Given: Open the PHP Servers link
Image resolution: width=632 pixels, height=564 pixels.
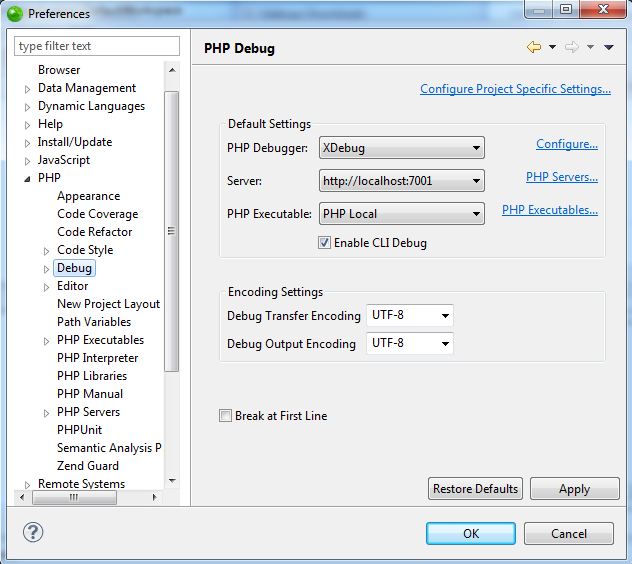Looking at the screenshot, I should pyautogui.click(x=561, y=177).
